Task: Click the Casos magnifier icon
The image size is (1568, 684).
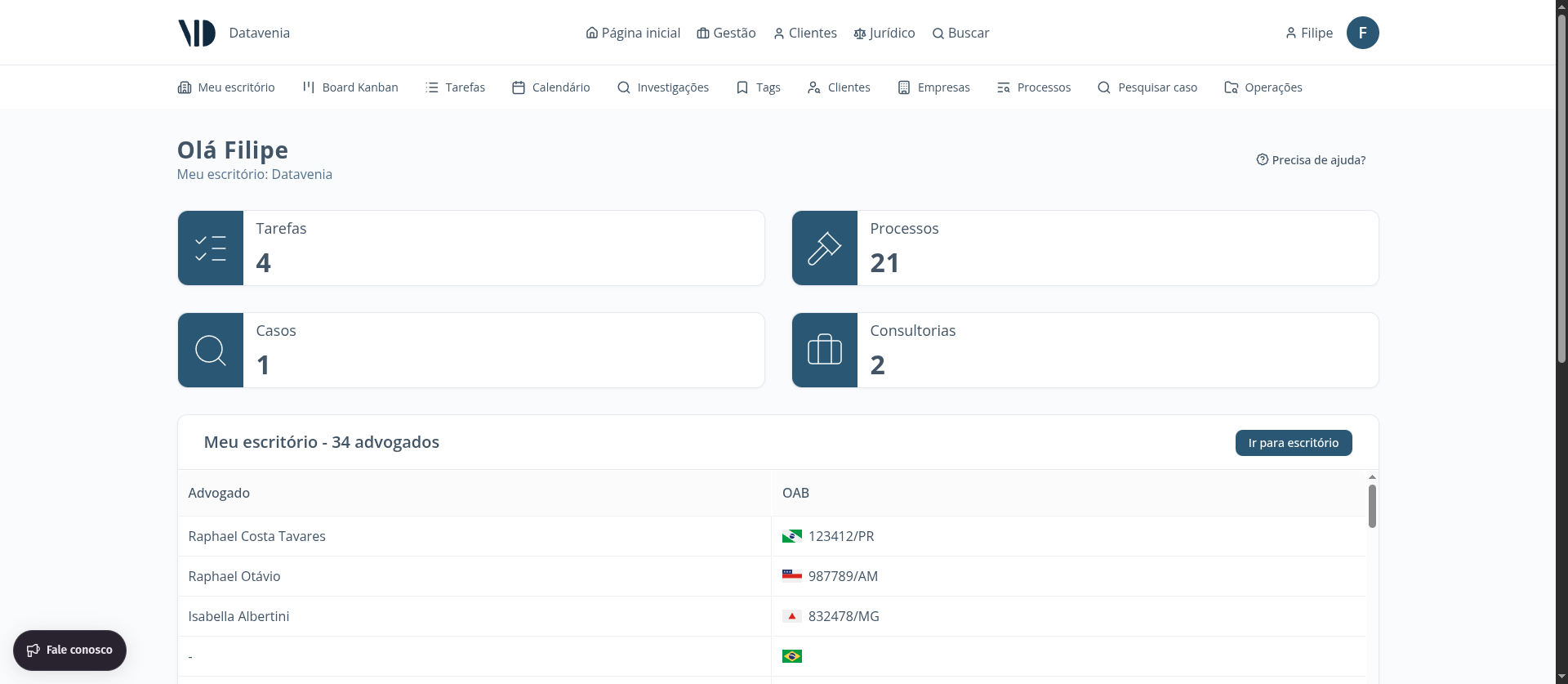Action: click(211, 351)
